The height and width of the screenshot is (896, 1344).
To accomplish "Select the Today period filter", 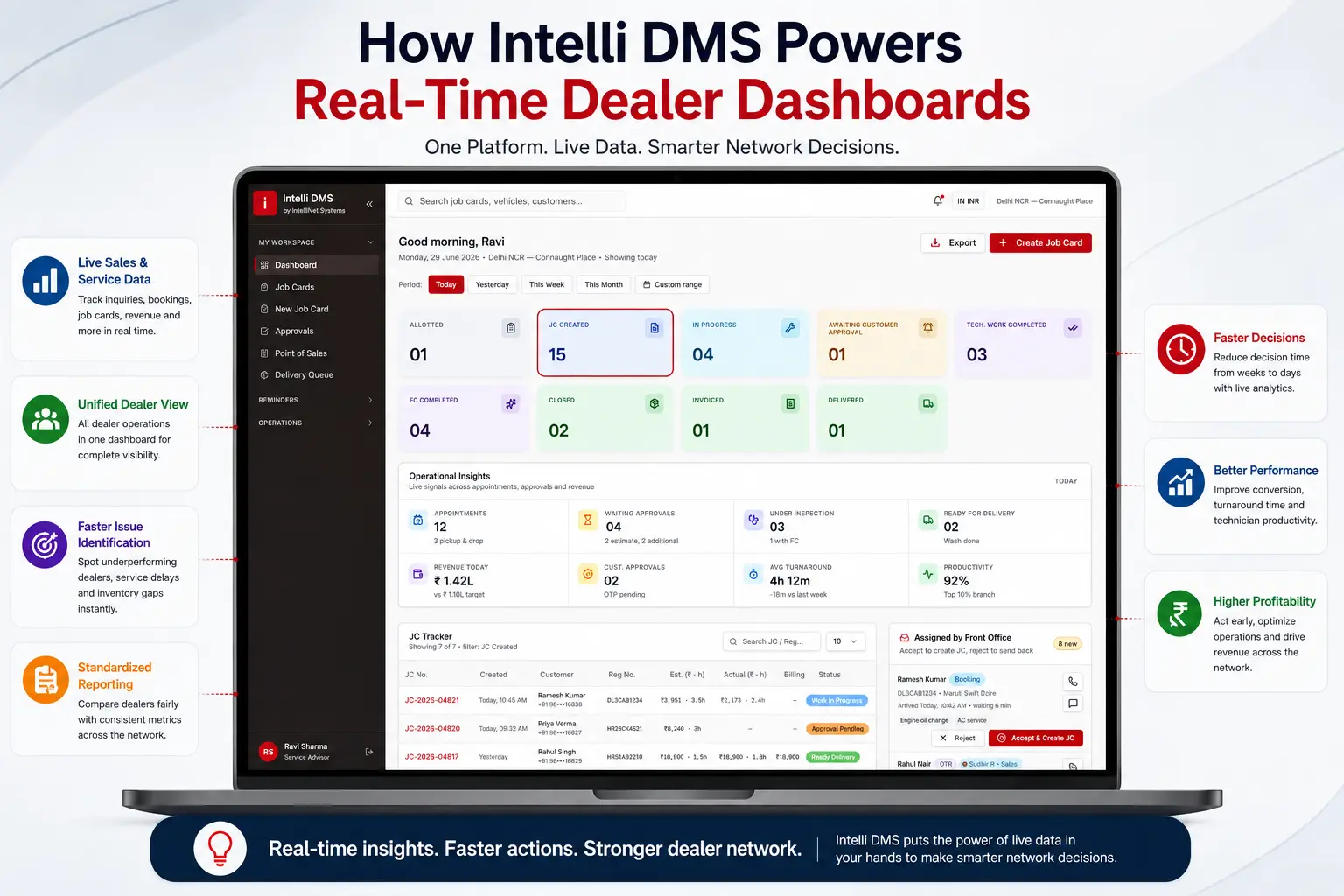I will (x=446, y=284).
